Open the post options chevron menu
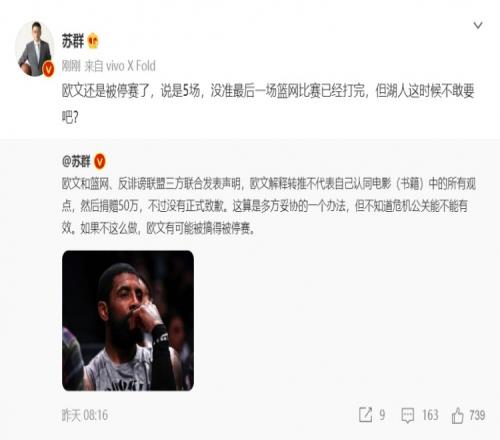This screenshot has width=500, height=440. tap(478, 25)
